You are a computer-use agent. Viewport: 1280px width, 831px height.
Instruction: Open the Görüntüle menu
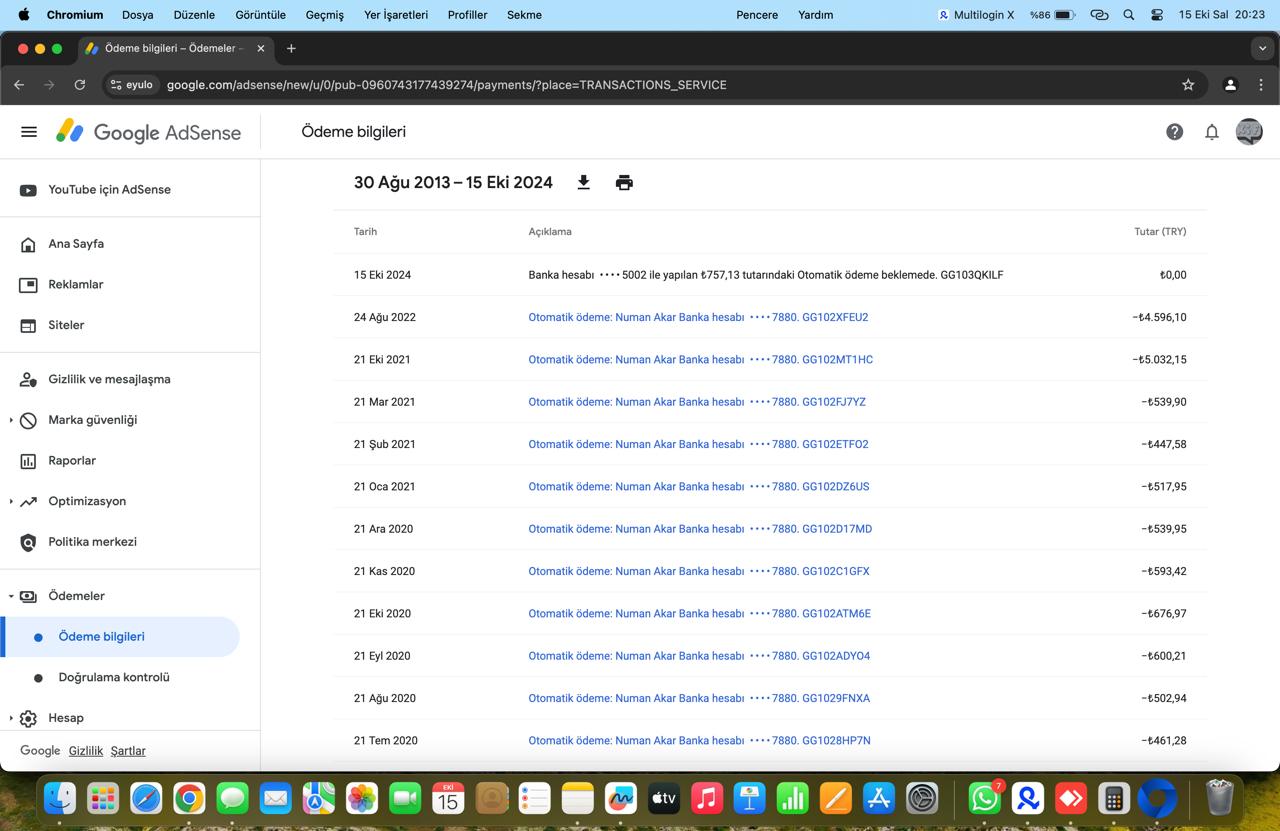pos(260,15)
